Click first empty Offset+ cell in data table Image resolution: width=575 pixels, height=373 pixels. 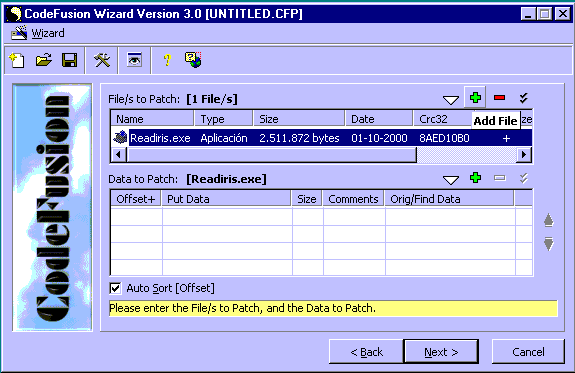pos(136,217)
